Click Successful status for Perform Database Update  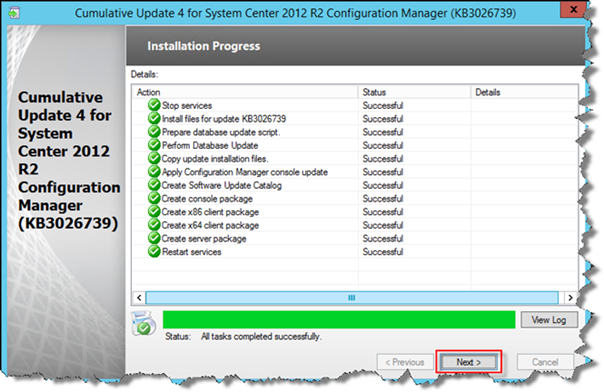[383, 146]
